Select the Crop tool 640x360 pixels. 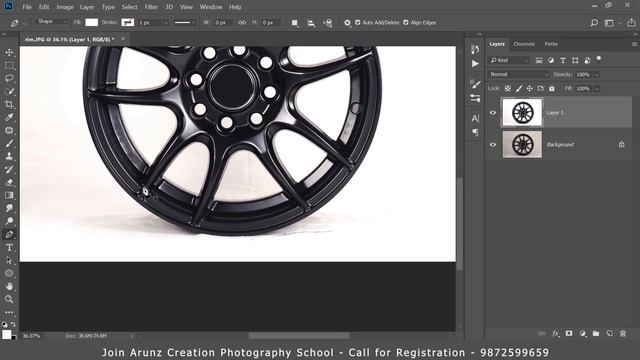click(x=9, y=104)
